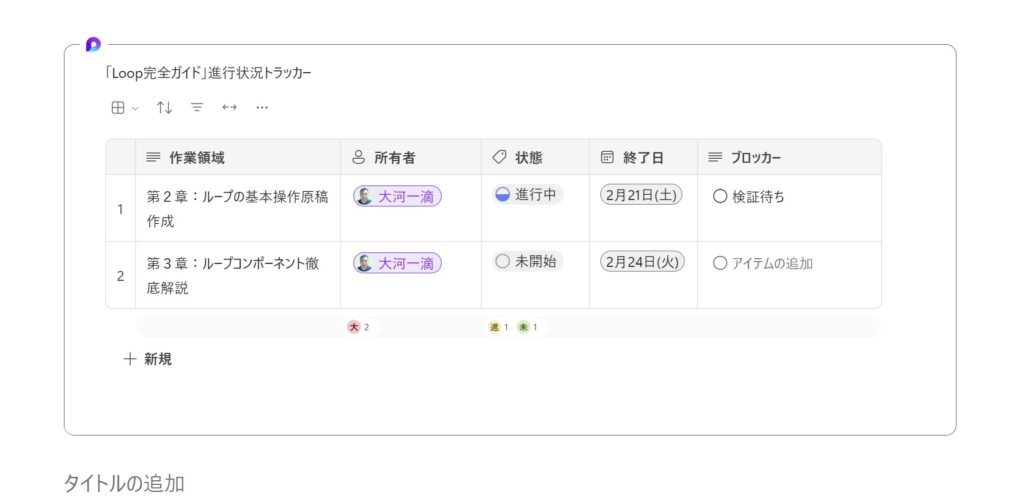This screenshot has width=1024, height=496.
Task: Open the table view switcher dropdown
Action: coord(124,107)
